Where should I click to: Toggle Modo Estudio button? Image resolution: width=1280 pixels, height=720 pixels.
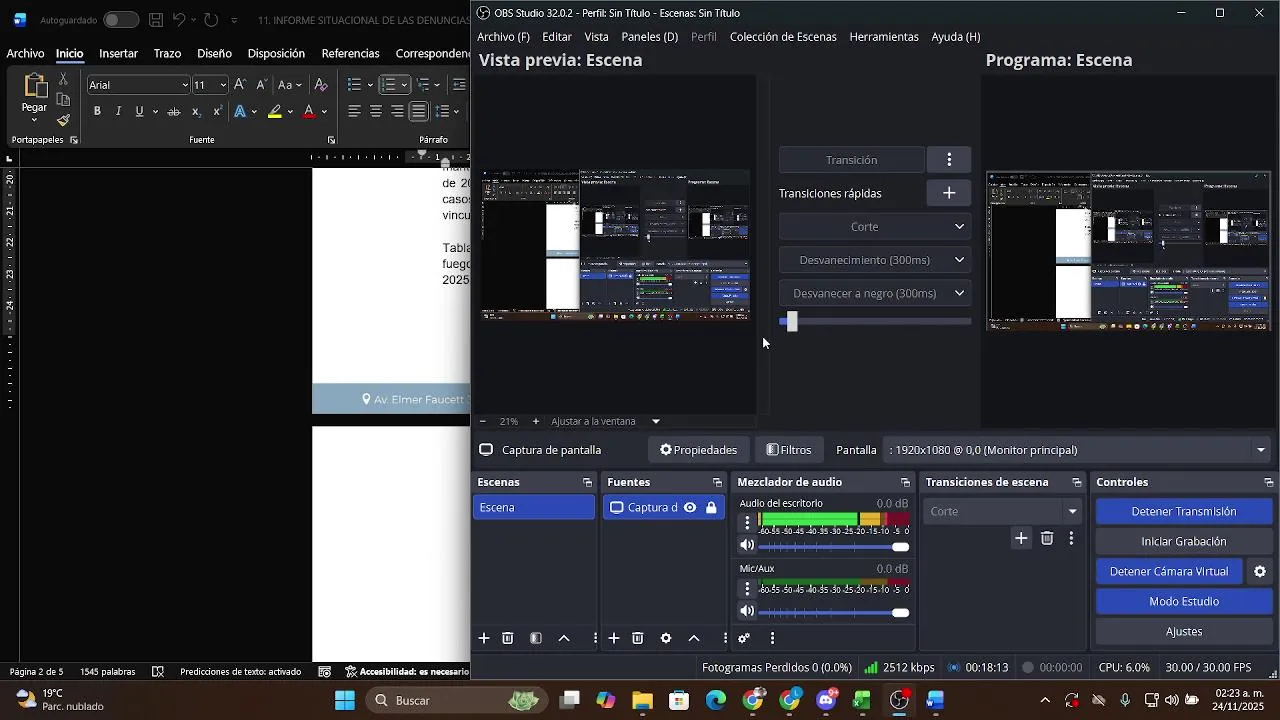pyautogui.click(x=1184, y=601)
